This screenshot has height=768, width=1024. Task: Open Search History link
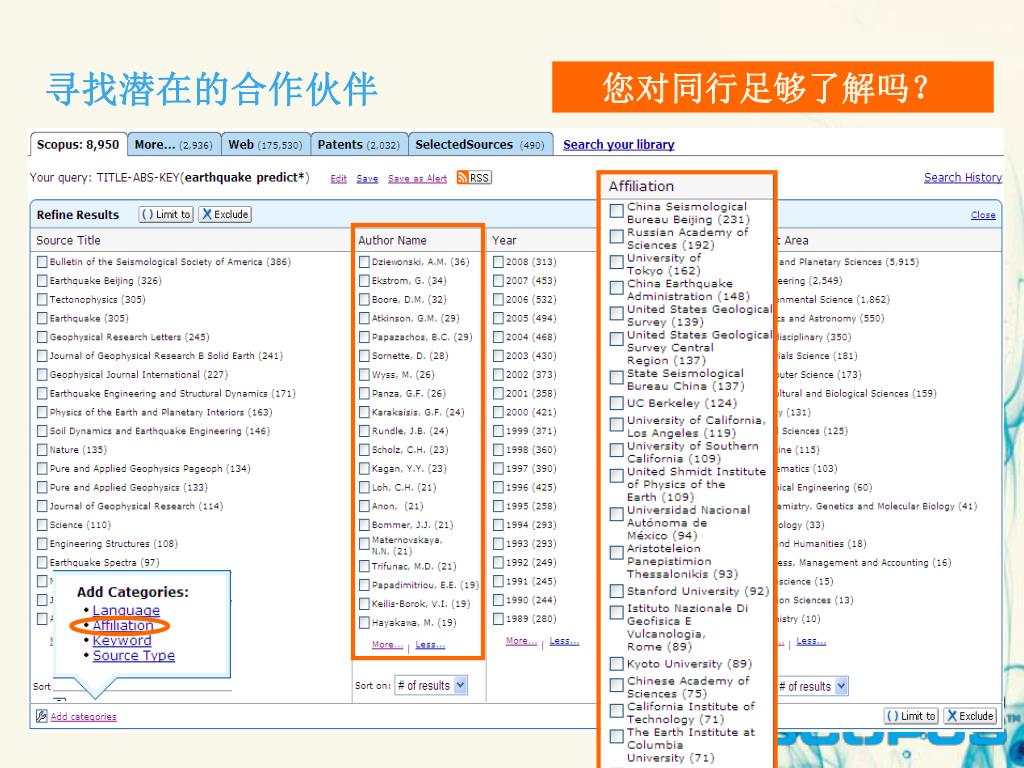963,177
